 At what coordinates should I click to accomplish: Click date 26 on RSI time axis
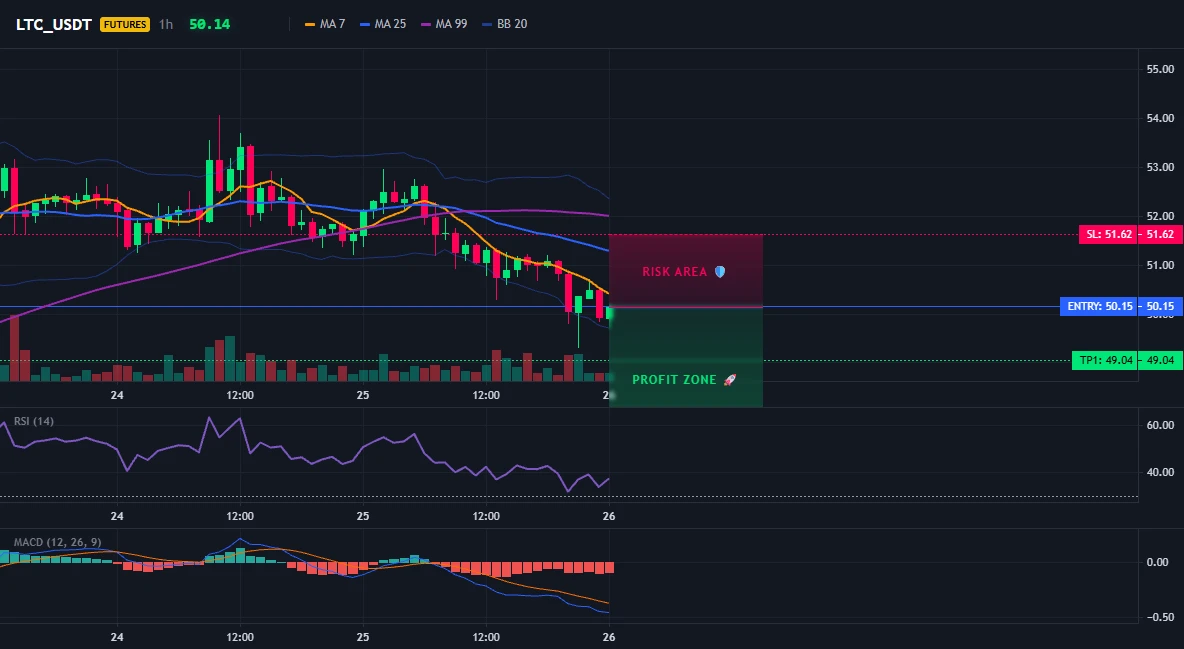click(609, 516)
